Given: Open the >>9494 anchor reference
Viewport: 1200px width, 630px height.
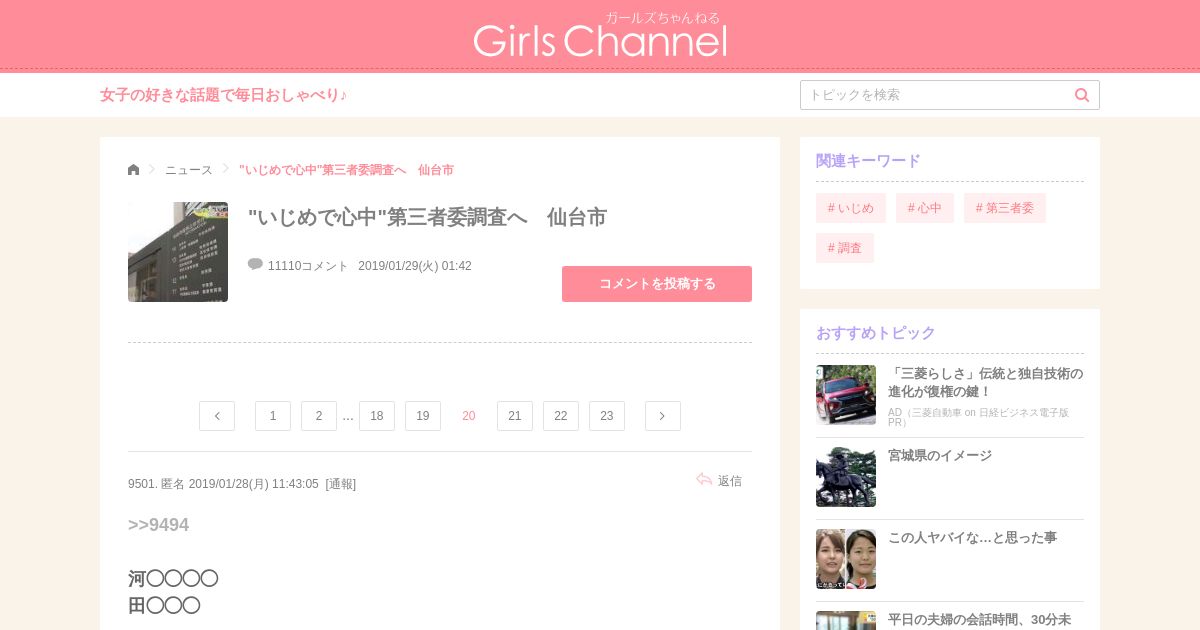Looking at the screenshot, I should [158, 525].
